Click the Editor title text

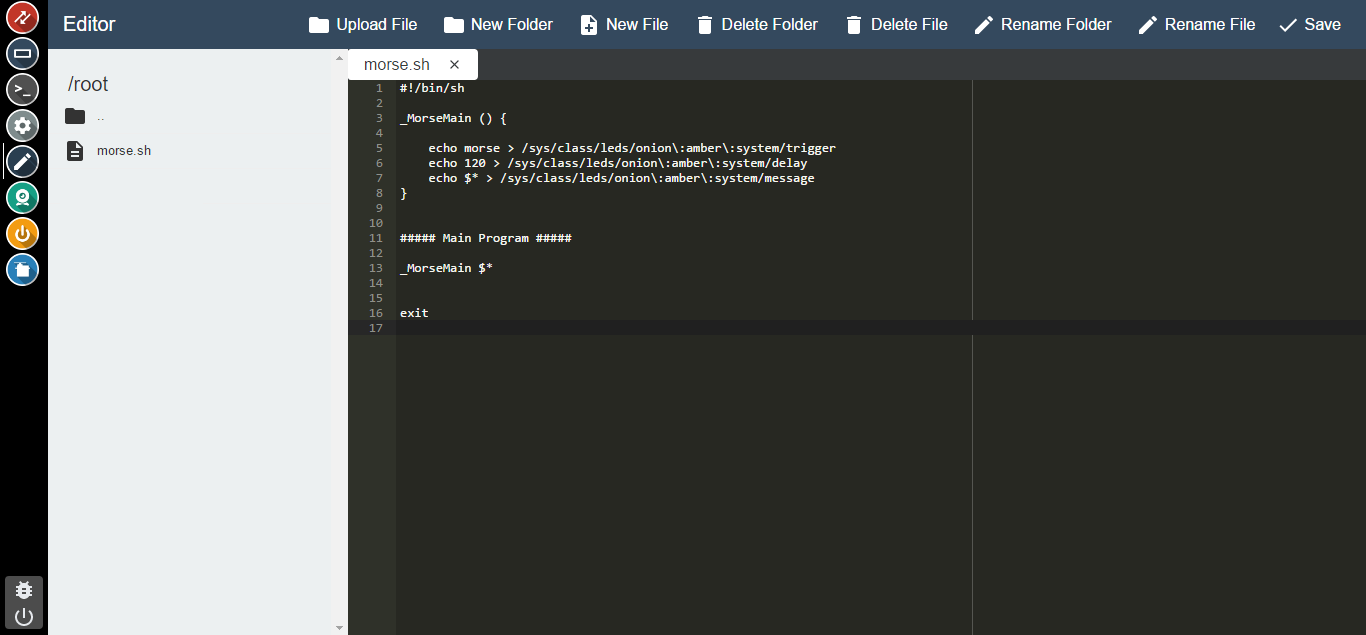click(x=89, y=24)
